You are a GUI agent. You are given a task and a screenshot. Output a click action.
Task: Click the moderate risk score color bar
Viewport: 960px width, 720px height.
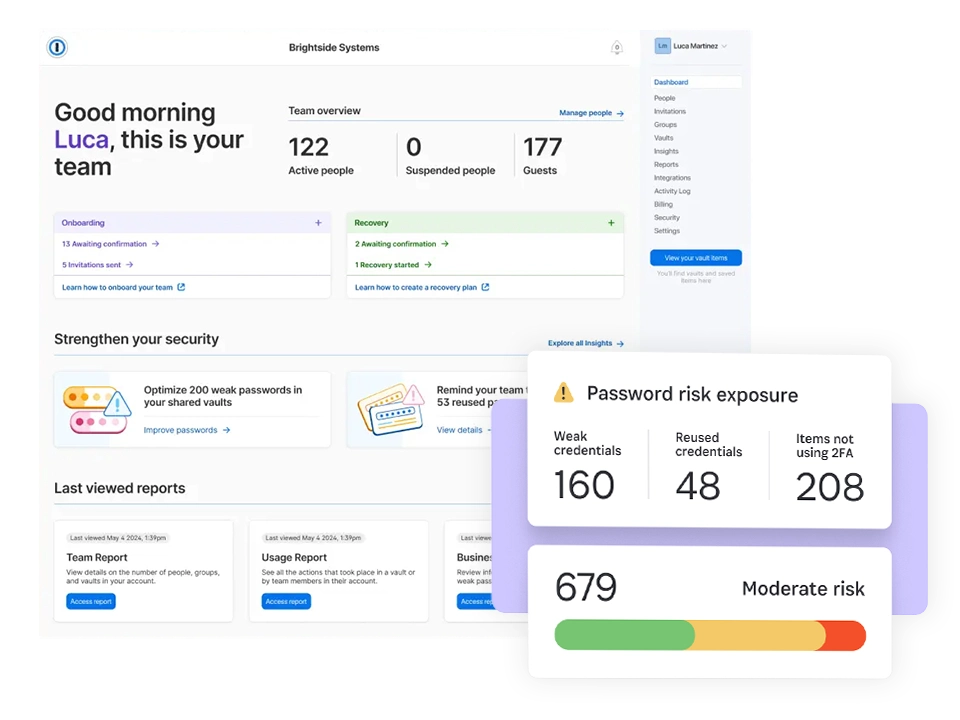point(709,636)
